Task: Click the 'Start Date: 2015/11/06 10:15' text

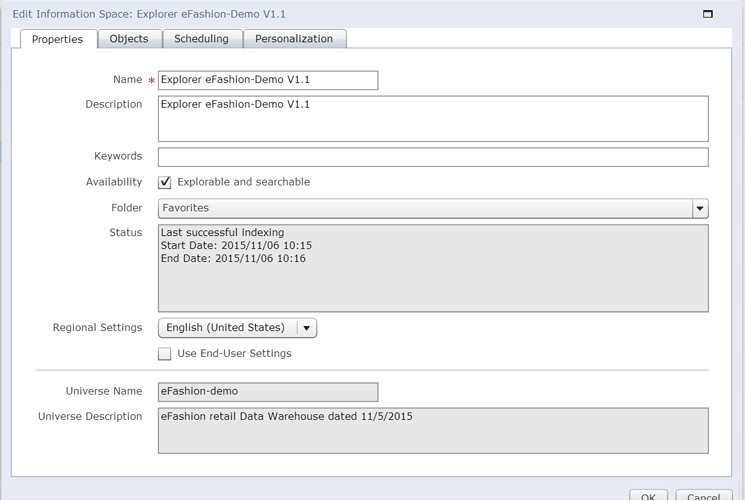Action: [x=236, y=246]
